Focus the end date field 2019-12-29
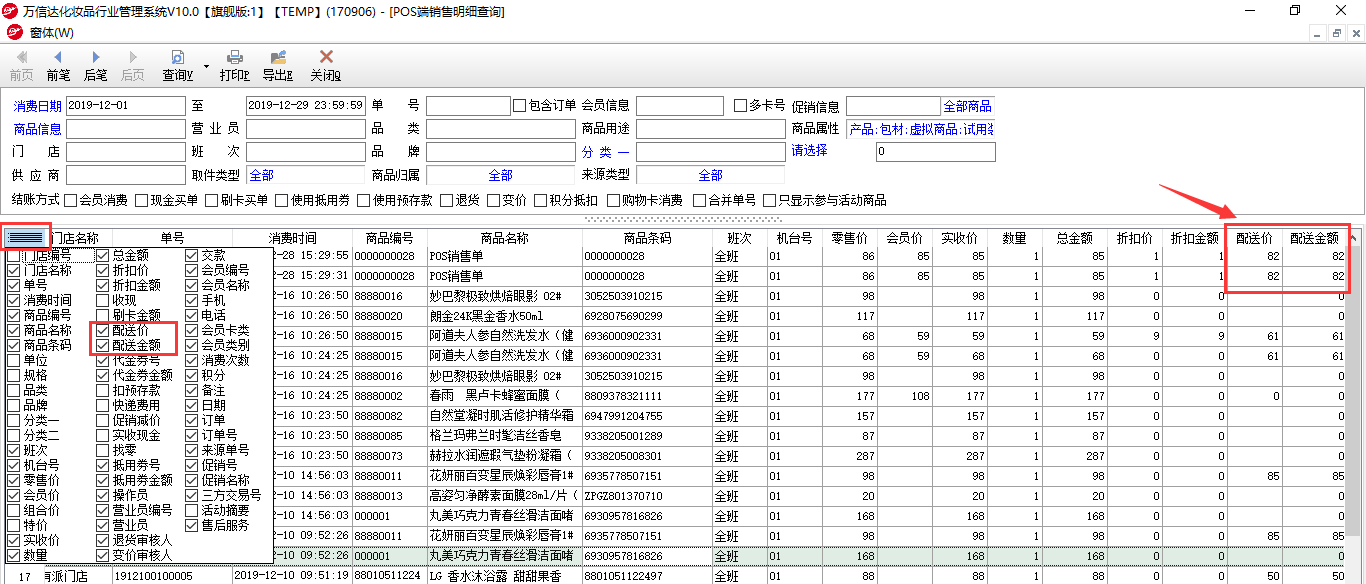This screenshot has height=584, width=1366. point(305,106)
